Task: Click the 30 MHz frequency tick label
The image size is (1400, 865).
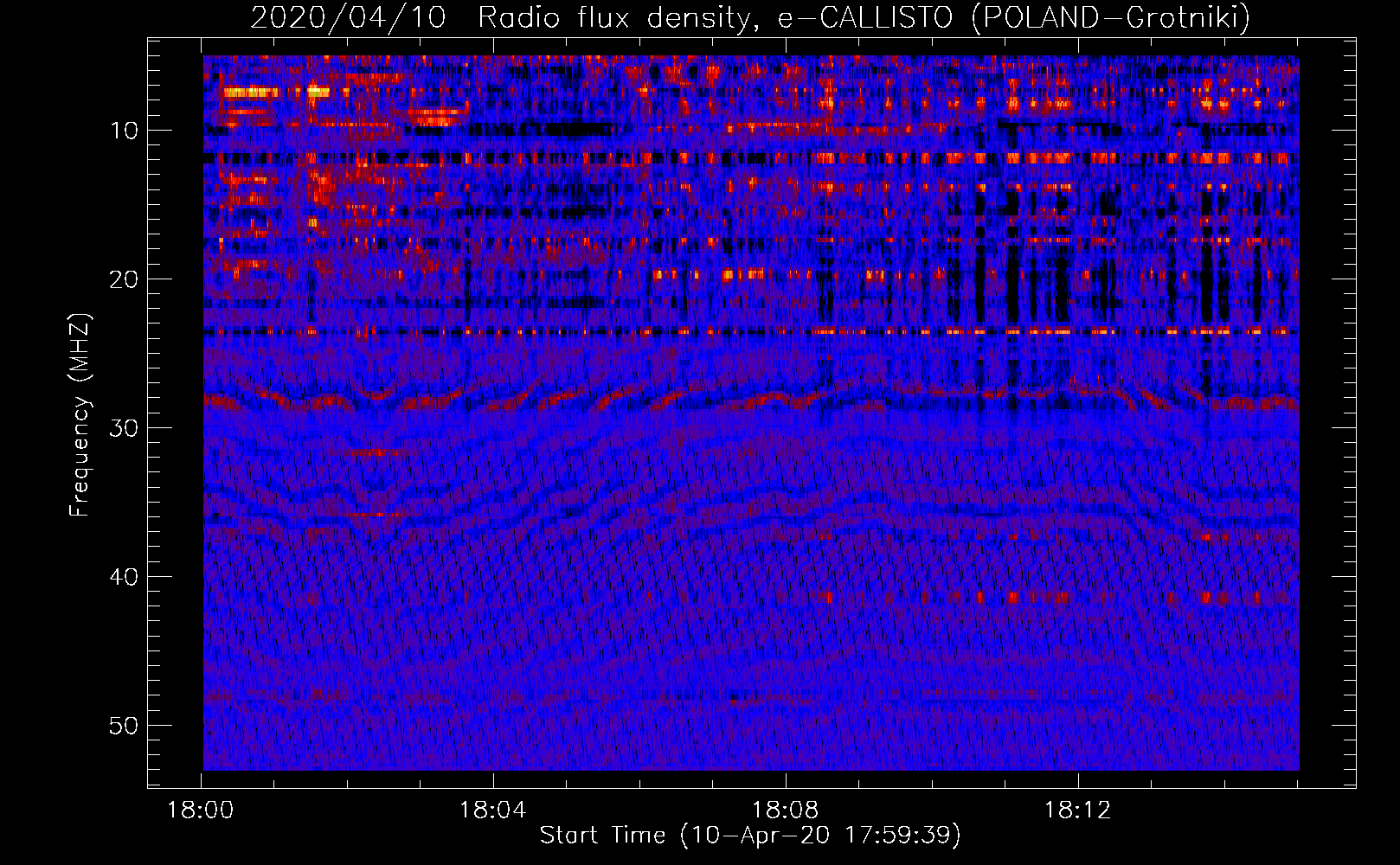Action: point(125,428)
